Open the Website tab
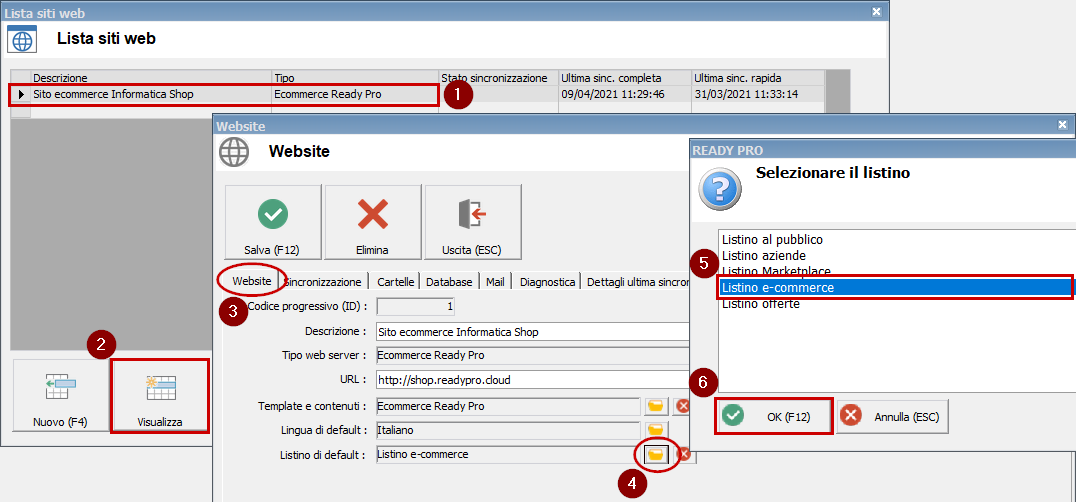 click(251, 281)
